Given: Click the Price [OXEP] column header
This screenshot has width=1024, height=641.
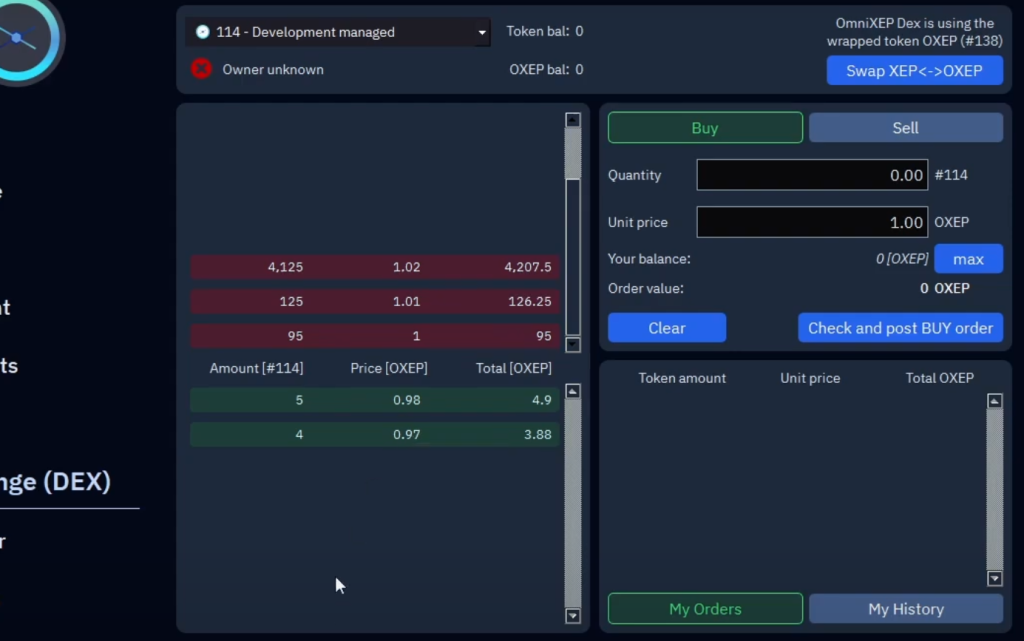Looking at the screenshot, I should [x=389, y=368].
